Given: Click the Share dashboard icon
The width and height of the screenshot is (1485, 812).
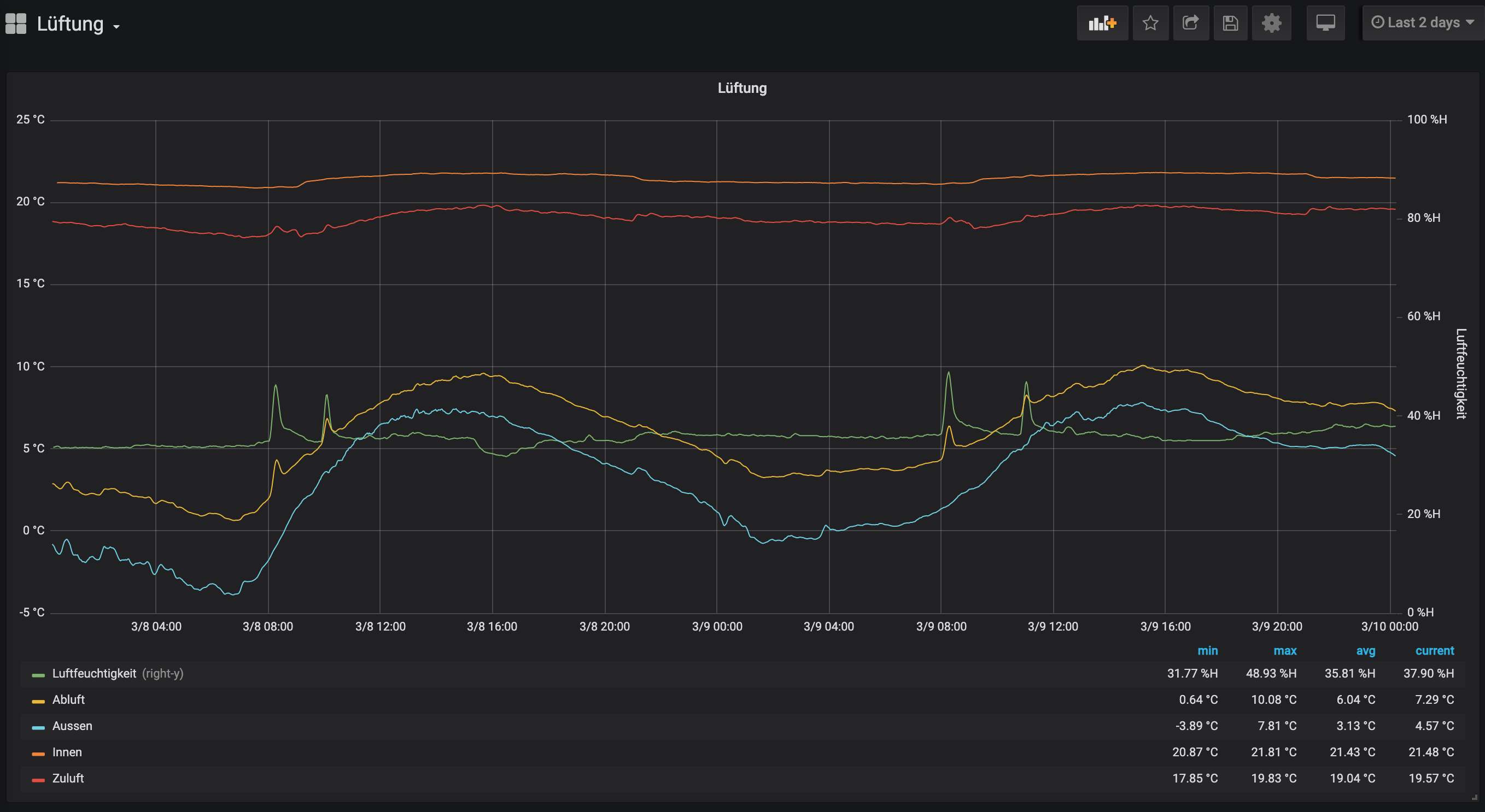Looking at the screenshot, I should (1190, 23).
